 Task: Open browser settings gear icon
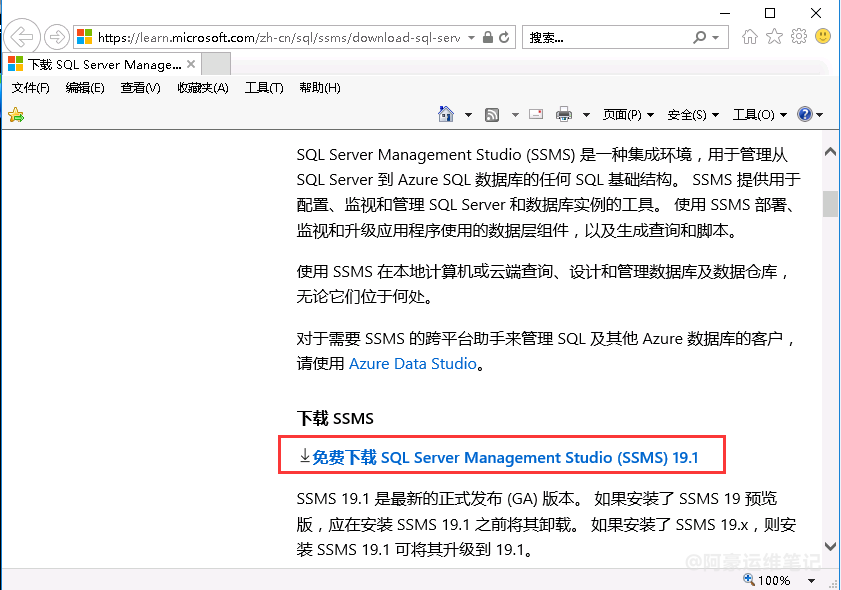(x=799, y=36)
